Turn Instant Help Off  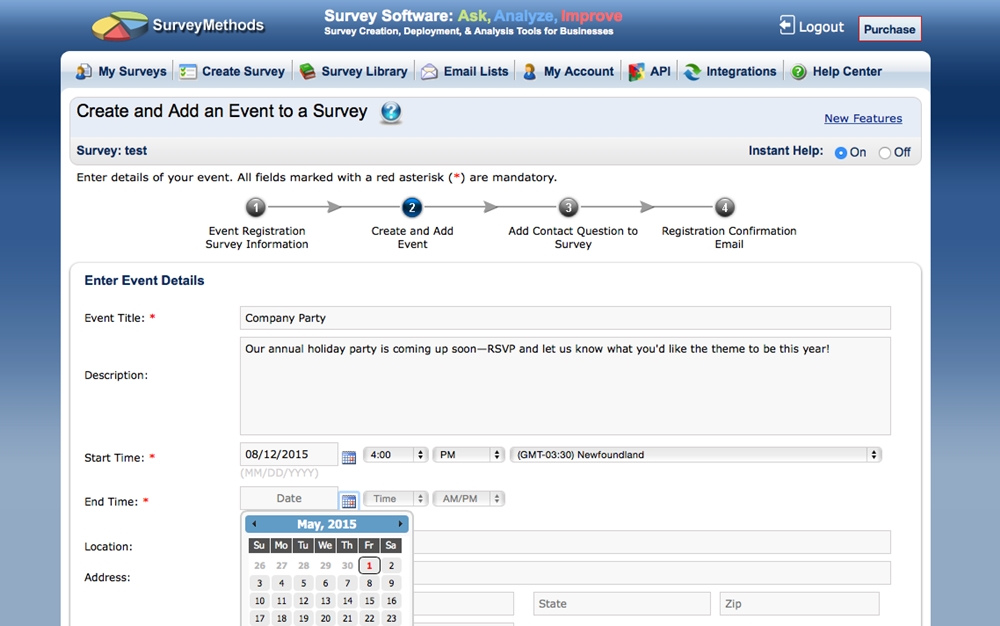point(884,152)
